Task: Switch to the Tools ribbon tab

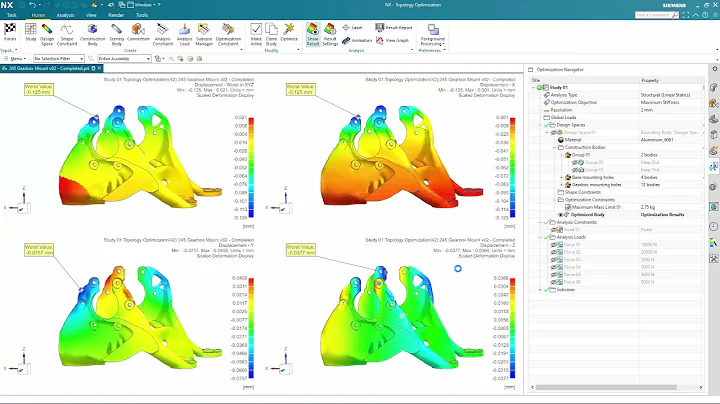Action: [x=142, y=15]
